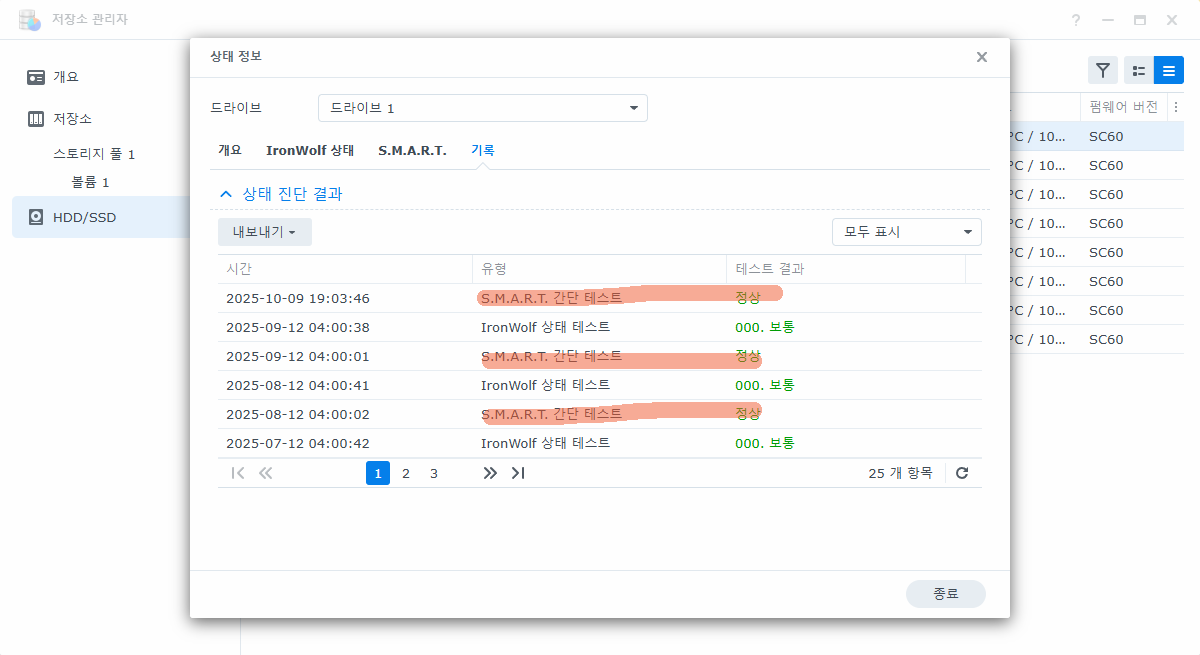Image resolution: width=1200 pixels, height=655 pixels.
Task: Collapse the 상태 진단 결과 section
Action: tap(227, 194)
